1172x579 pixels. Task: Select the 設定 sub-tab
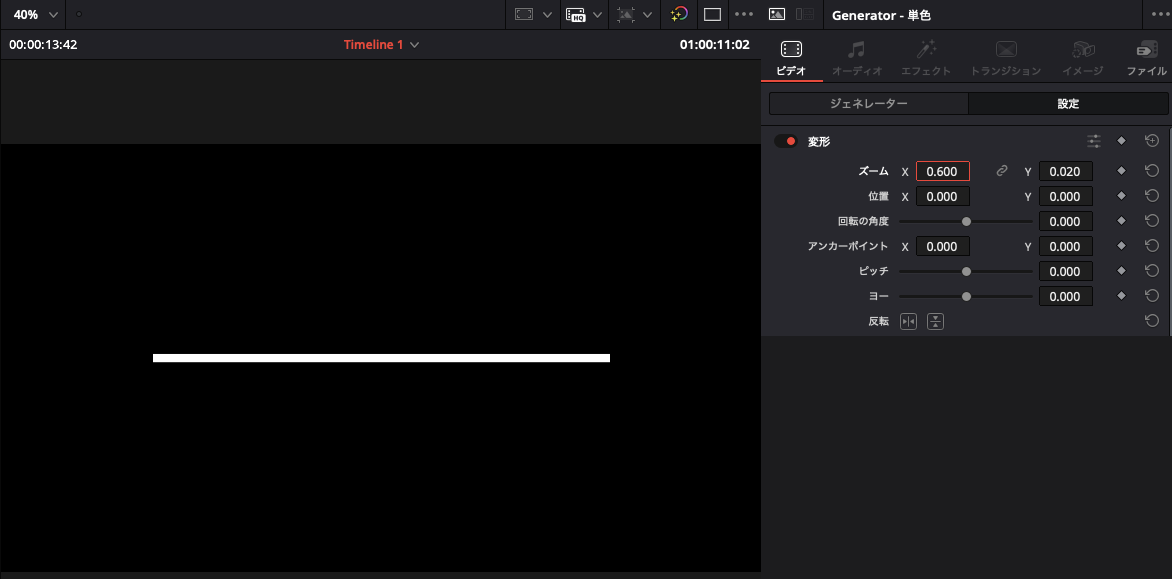1068,104
